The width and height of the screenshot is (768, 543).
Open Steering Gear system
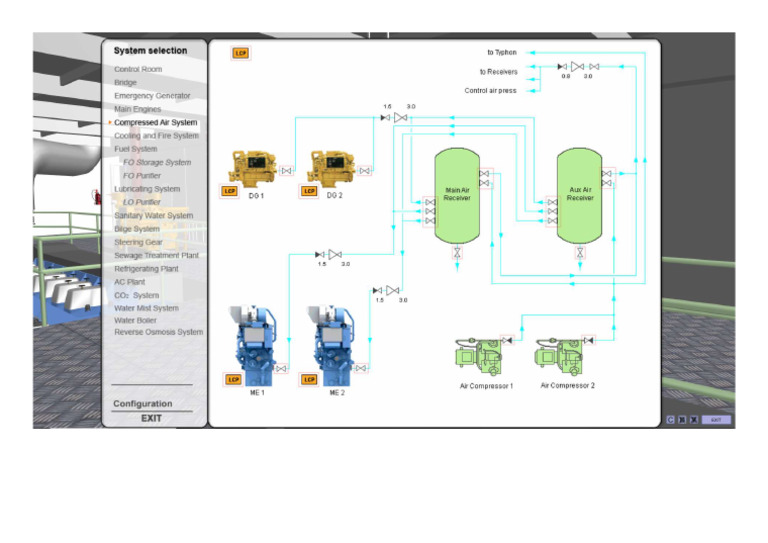point(138,242)
